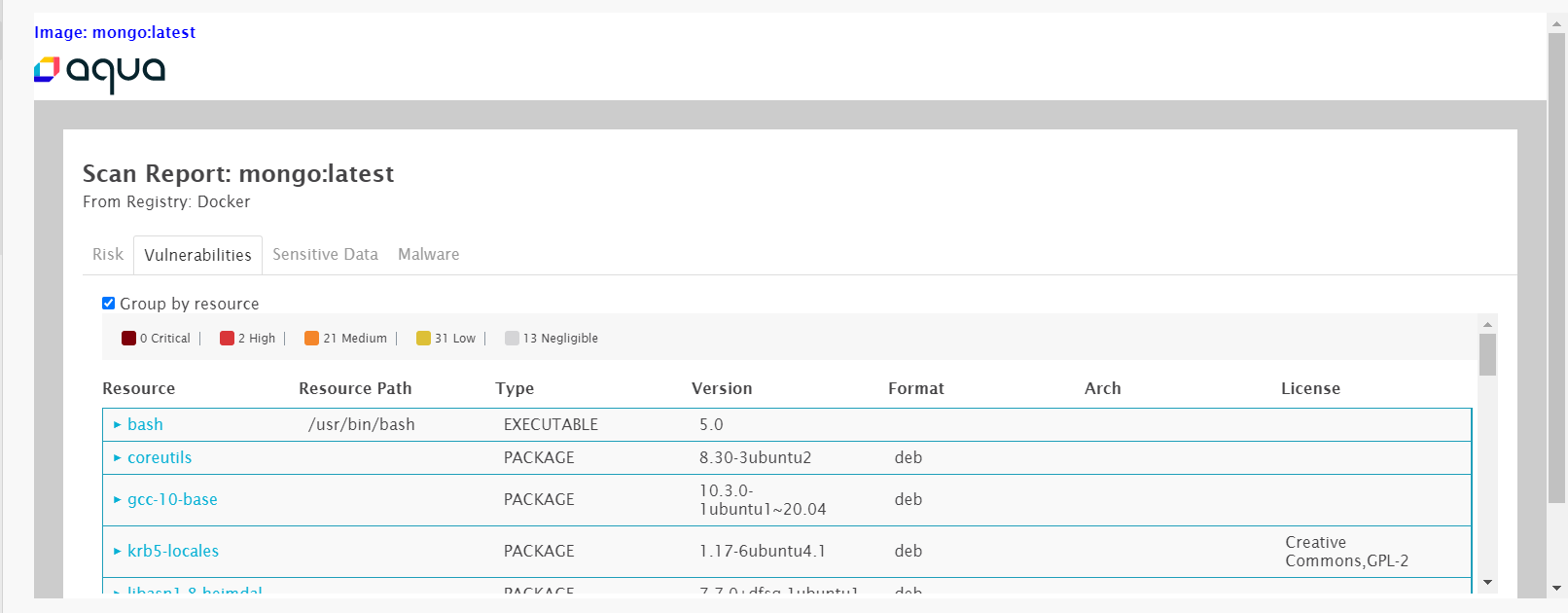Open the Sensitive Data tab

(x=325, y=255)
